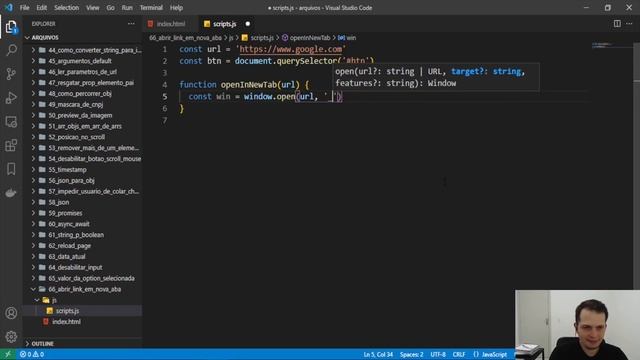Open the Manage gear icon
Image resolution: width=640 pixels, height=360 pixels.
(x=11, y=337)
